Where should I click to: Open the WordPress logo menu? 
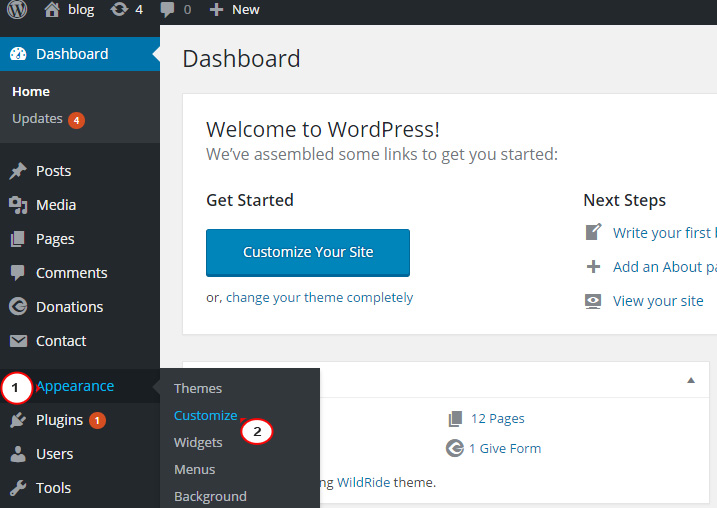click(x=17, y=9)
